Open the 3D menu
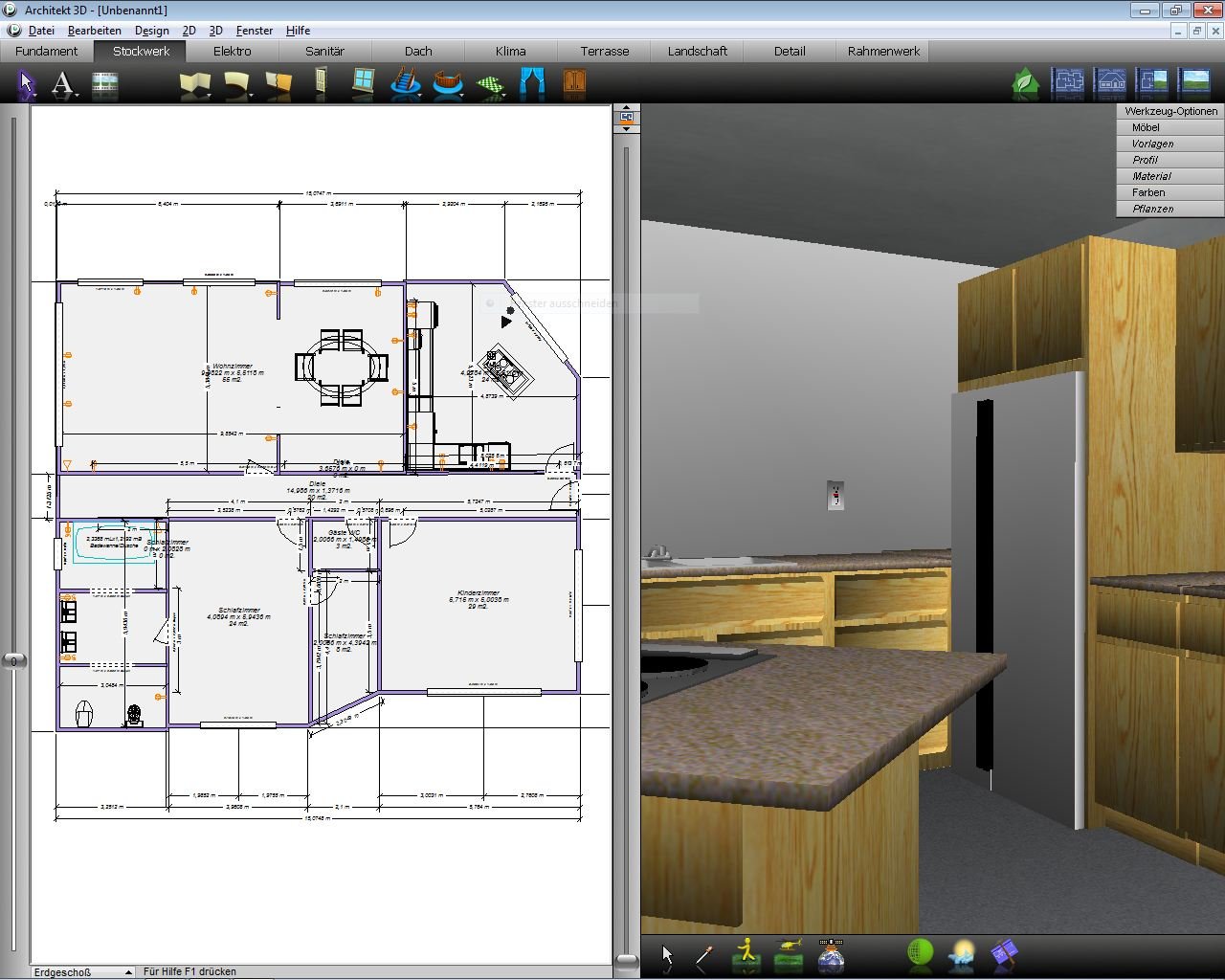This screenshot has width=1225, height=980. click(x=215, y=31)
